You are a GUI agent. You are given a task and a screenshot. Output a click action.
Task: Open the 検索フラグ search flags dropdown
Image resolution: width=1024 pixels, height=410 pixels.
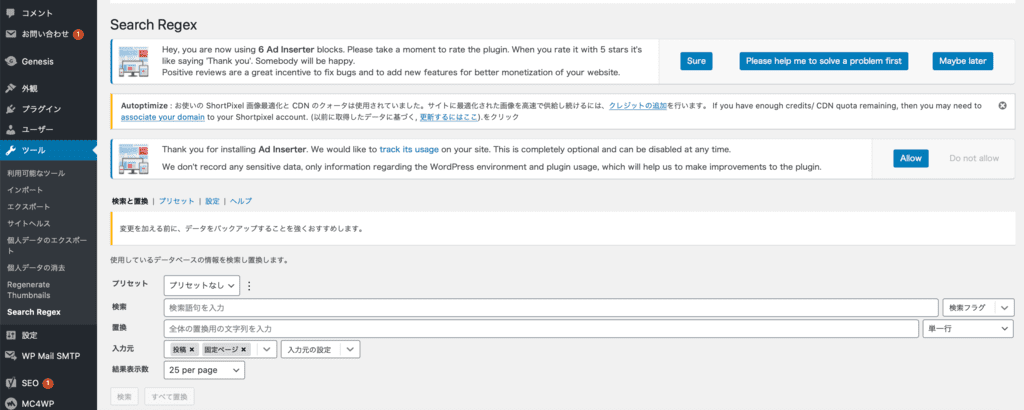pyautogui.click(x=978, y=308)
